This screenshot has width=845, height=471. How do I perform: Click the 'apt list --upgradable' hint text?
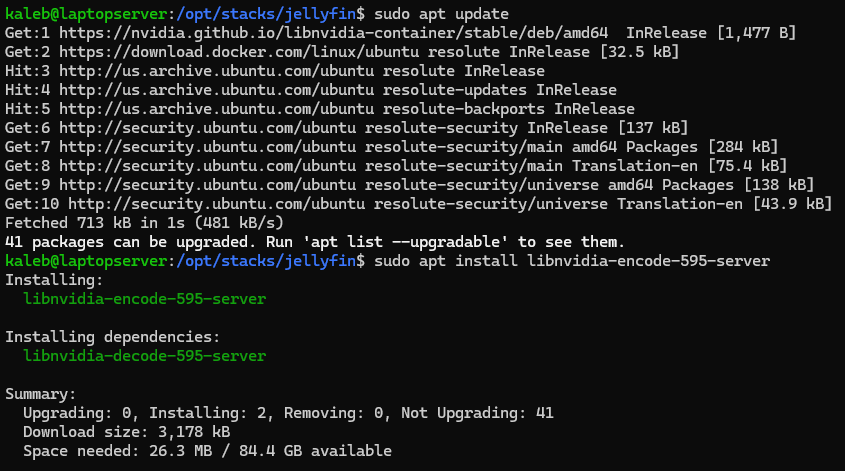coord(405,242)
